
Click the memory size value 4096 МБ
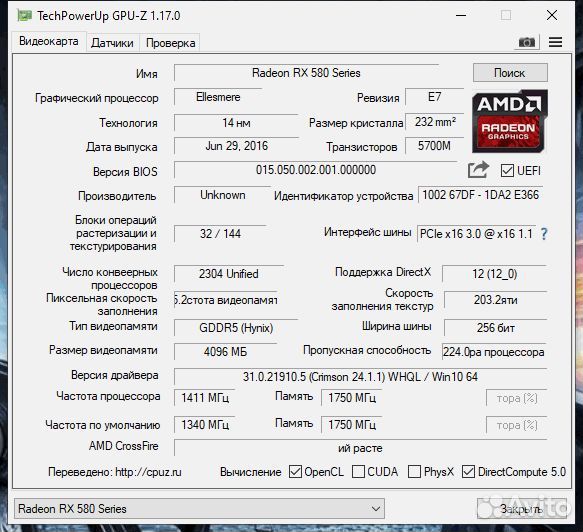(225, 352)
